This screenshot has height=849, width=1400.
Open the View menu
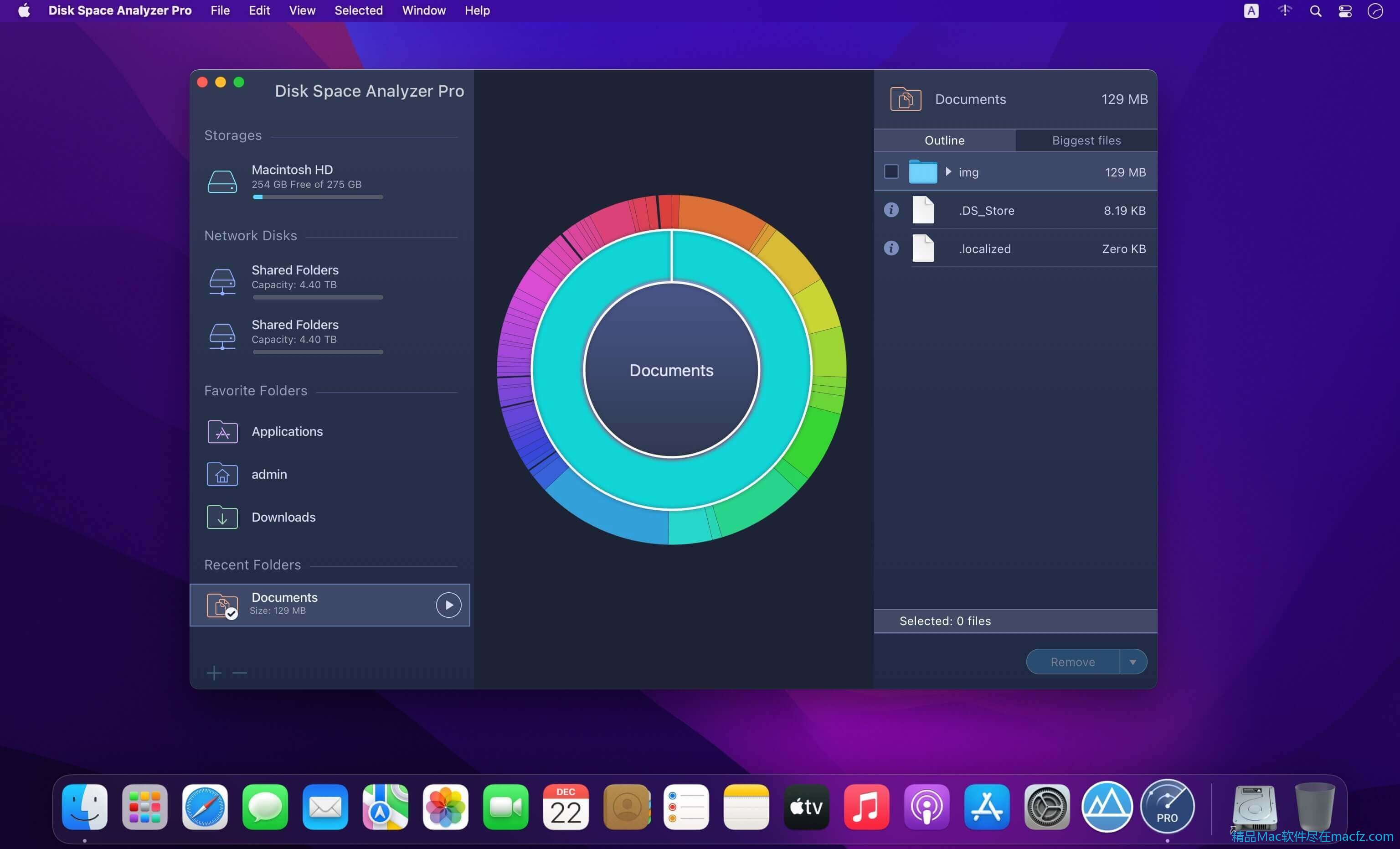click(302, 10)
